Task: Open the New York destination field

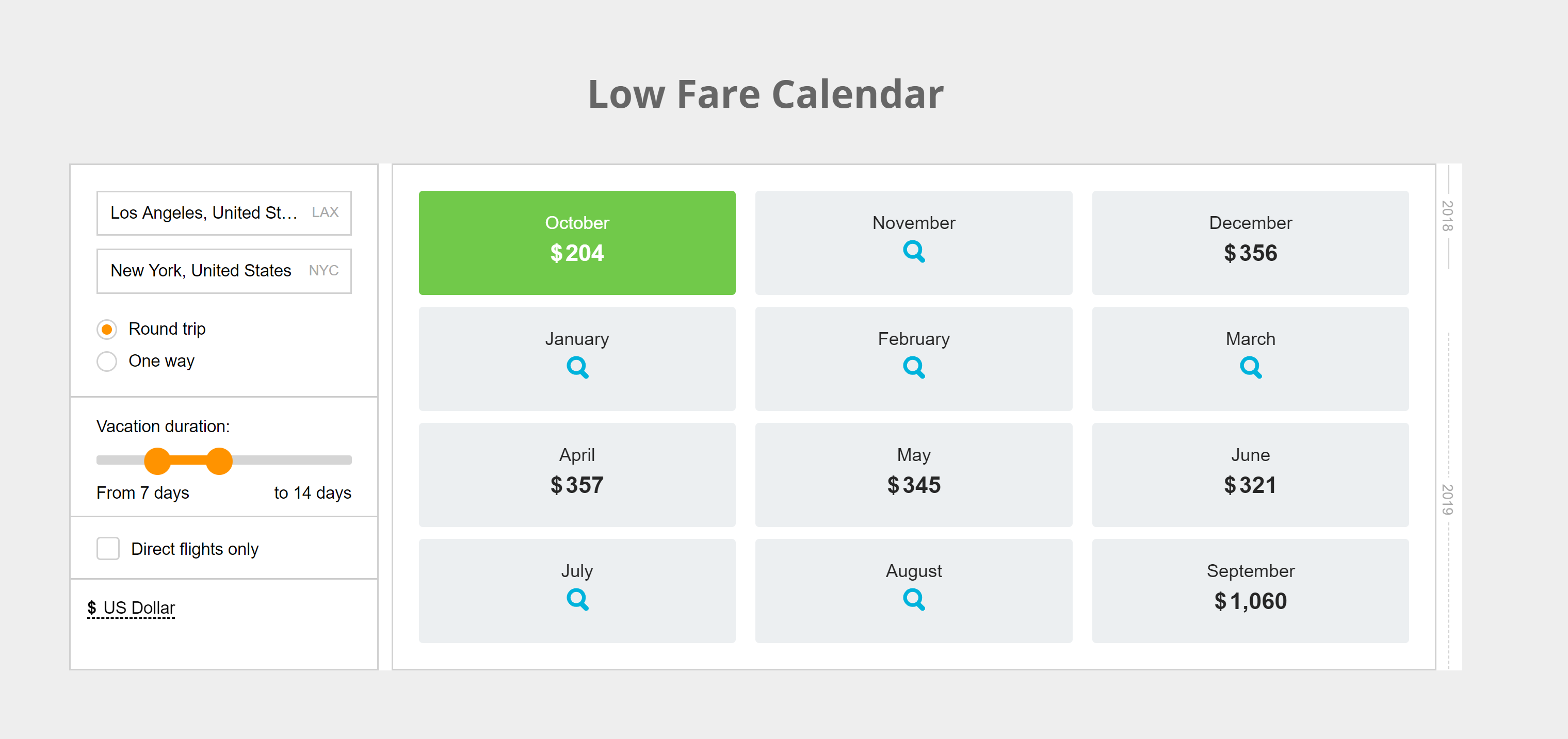Action: click(223, 271)
